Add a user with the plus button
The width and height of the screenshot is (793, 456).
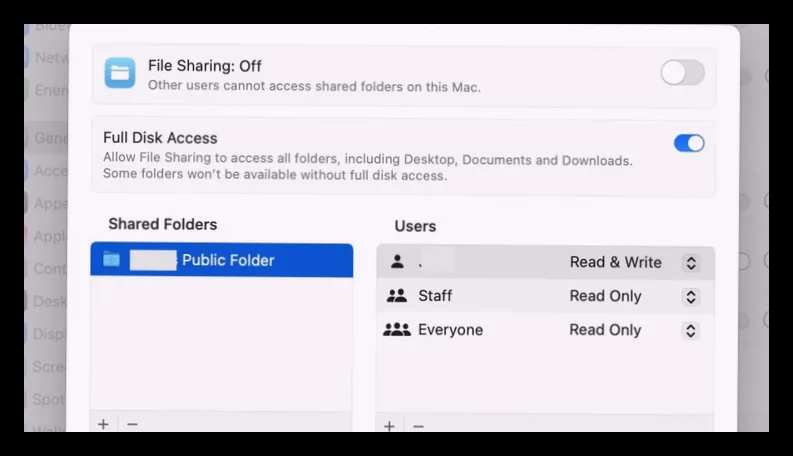point(389,426)
